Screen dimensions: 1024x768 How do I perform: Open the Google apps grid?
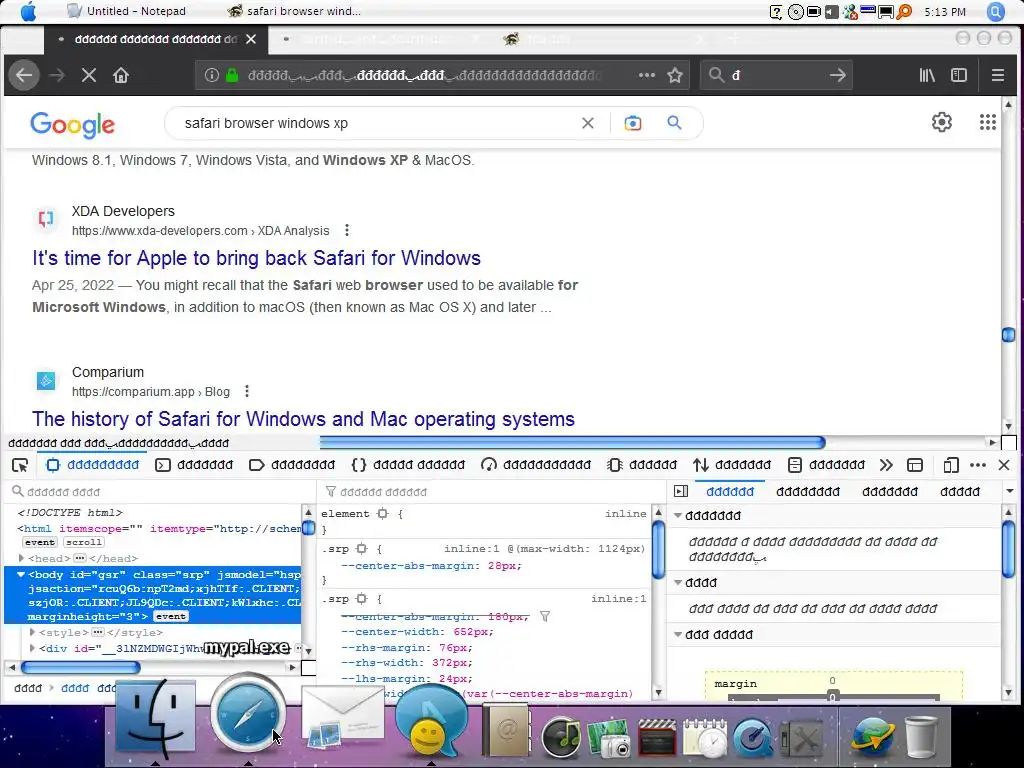tap(987, 122)
